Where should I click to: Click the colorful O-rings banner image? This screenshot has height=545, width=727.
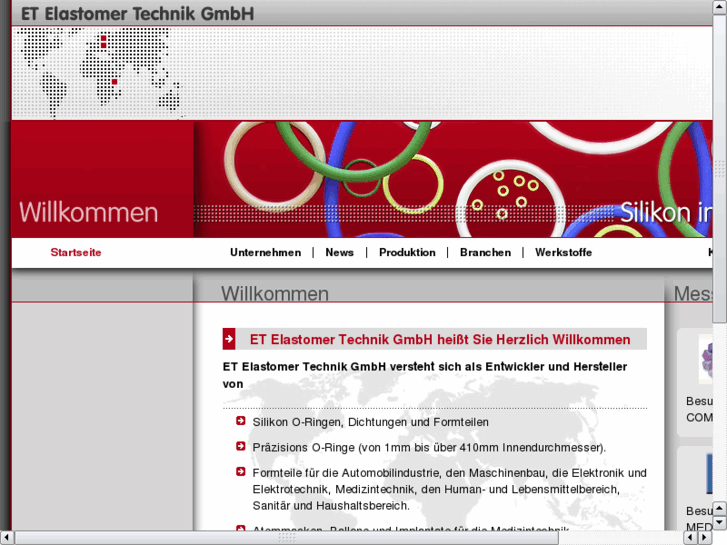pyautogui.click(x=453, y=180)
